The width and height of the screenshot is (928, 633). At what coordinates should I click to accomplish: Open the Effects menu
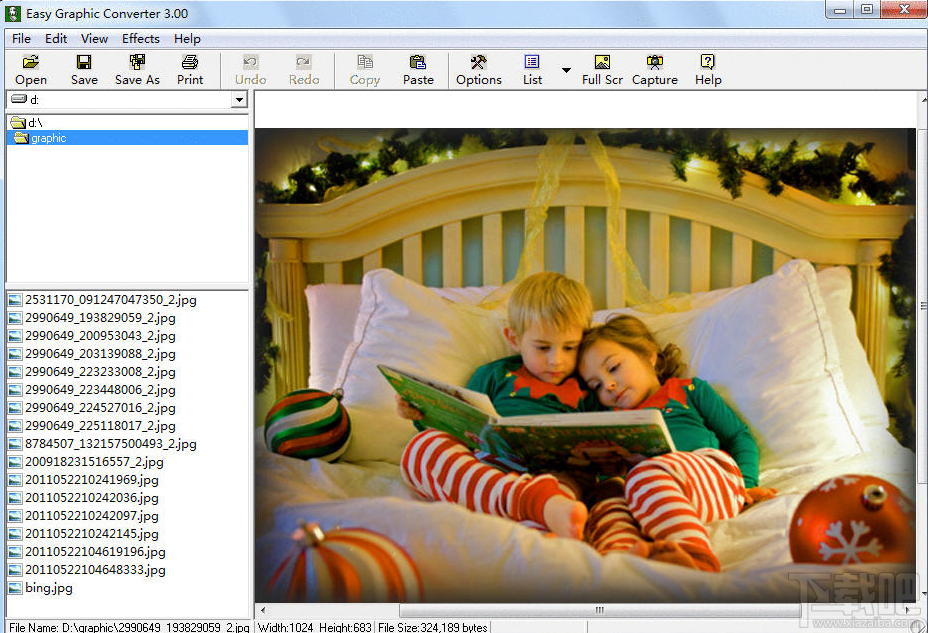coord(140,38)
